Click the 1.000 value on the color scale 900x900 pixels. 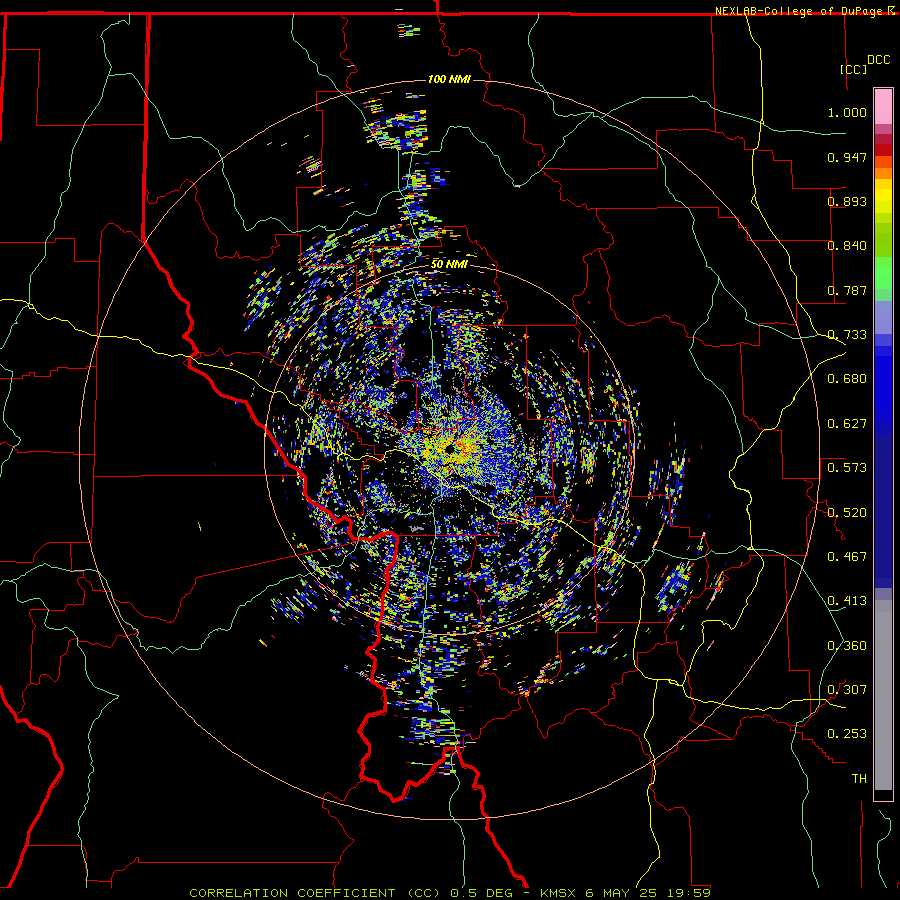847,112
